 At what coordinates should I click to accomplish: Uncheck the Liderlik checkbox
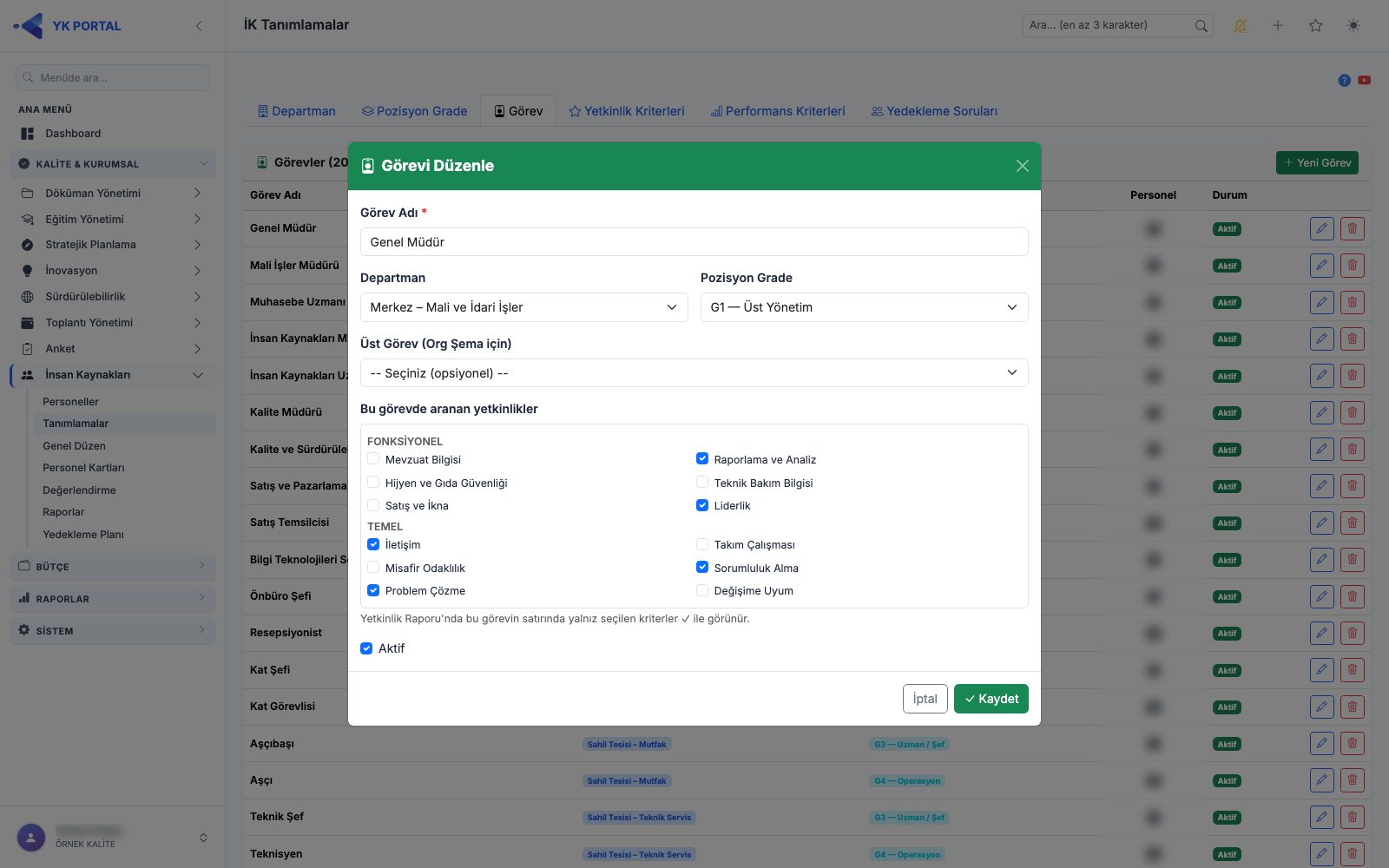pyautogui.click(x=702, y=505)
